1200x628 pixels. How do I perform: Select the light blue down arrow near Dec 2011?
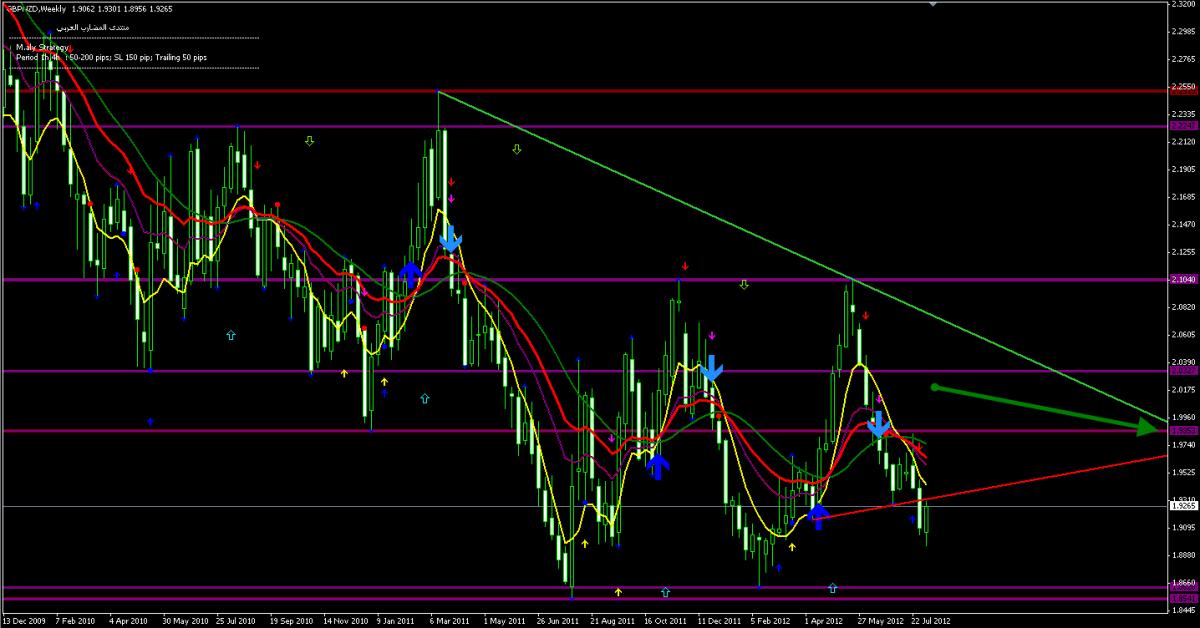click(x=711, y=369)
